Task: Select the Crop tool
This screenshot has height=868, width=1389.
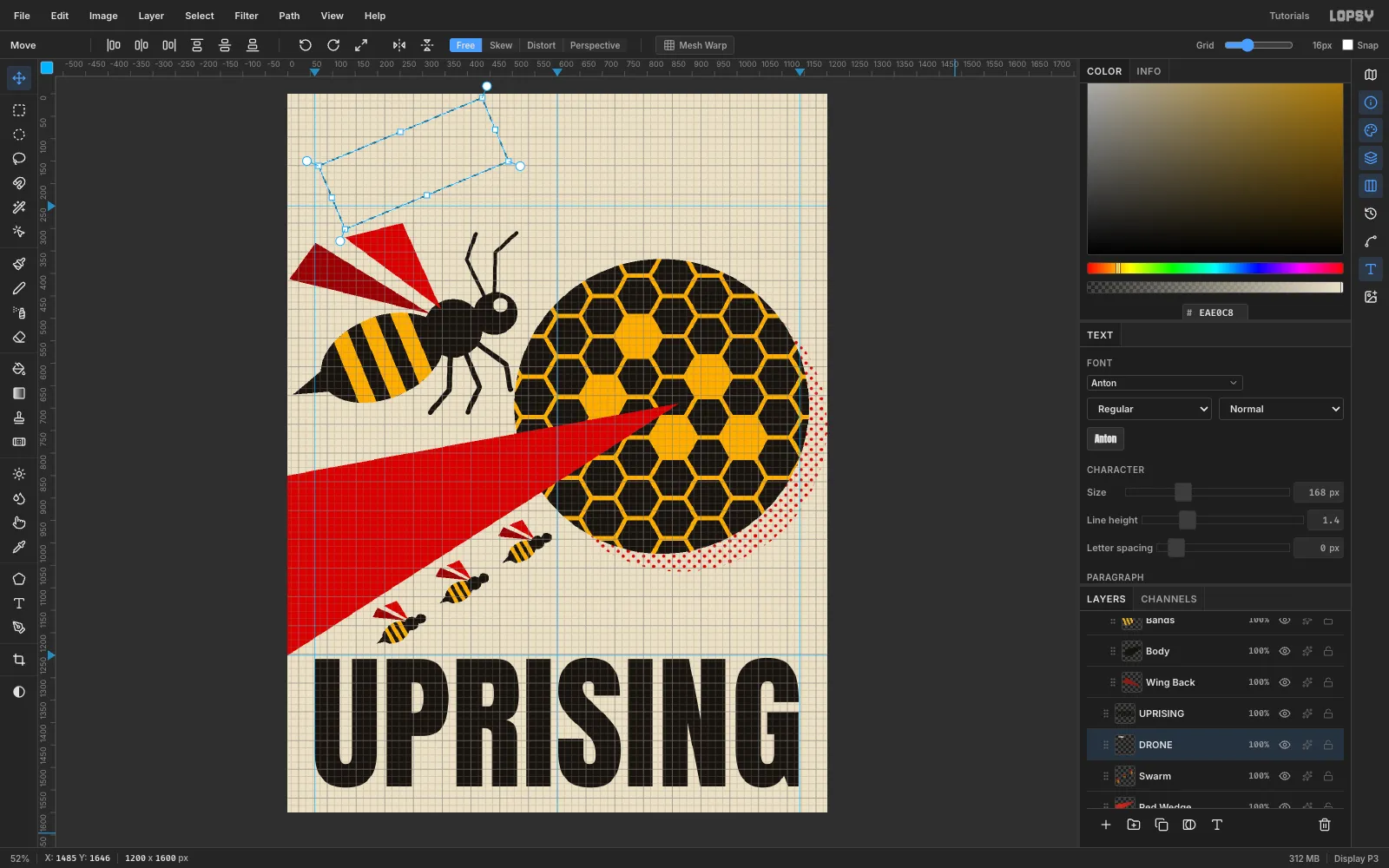Action: pos(19,660)
